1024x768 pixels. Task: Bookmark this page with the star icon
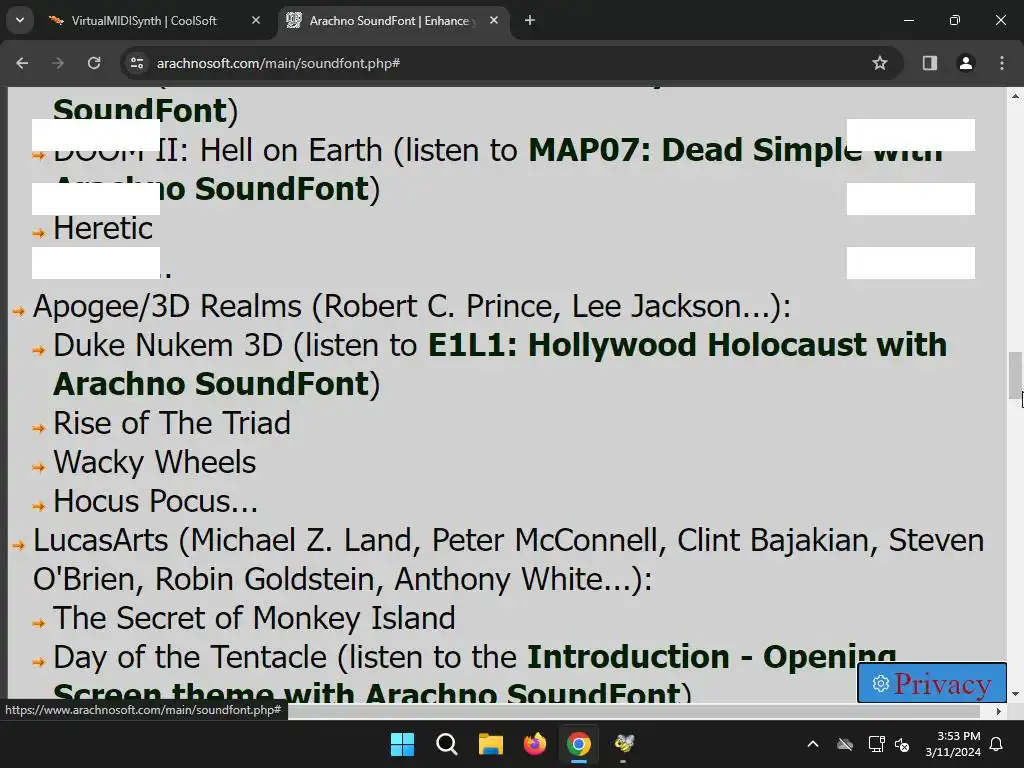point(880,63)
